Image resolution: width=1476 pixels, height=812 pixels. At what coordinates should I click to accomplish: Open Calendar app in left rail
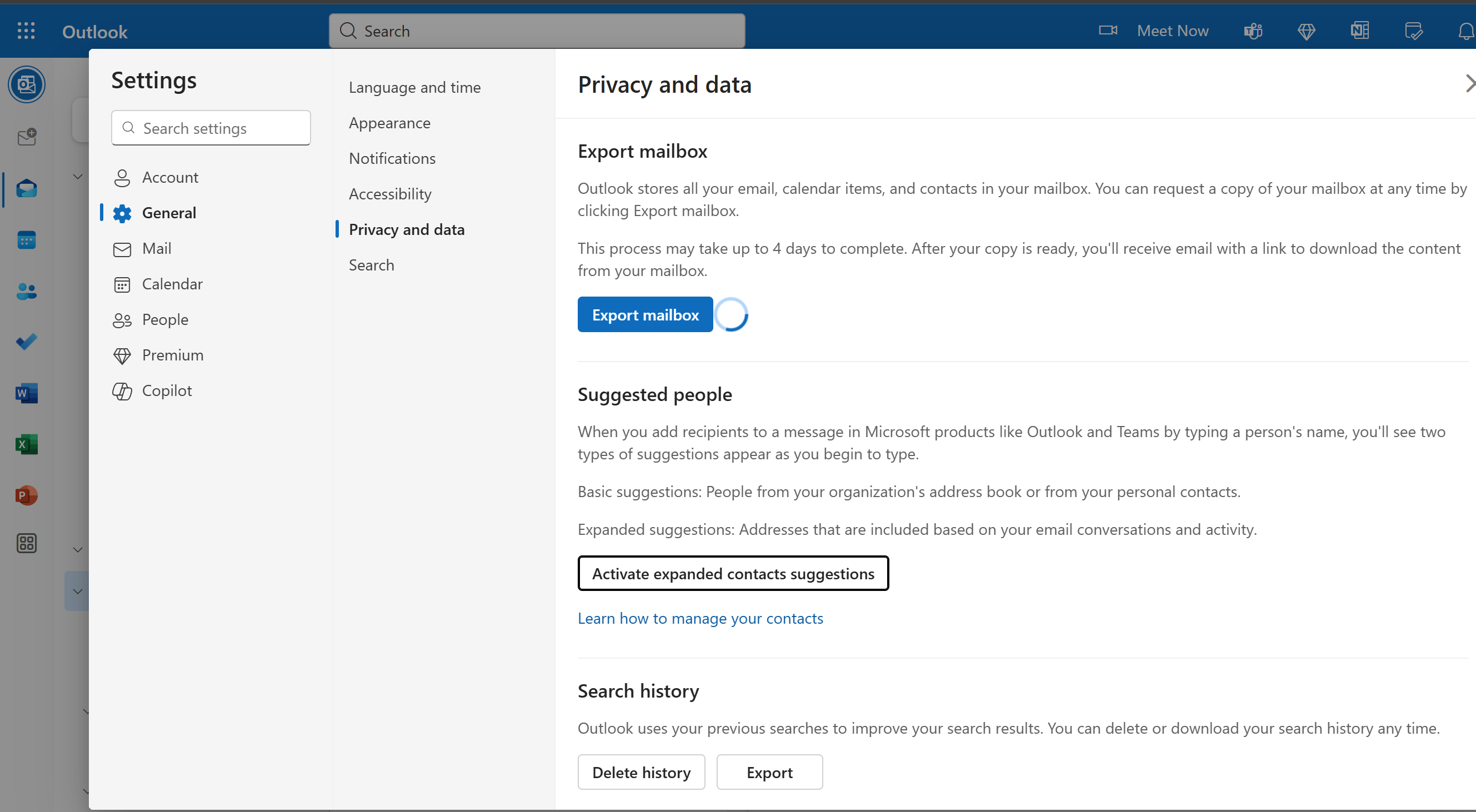[x=26, y=239]
